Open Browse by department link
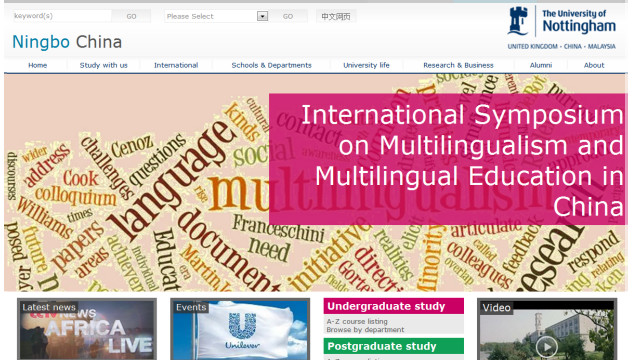 (365, 329)
